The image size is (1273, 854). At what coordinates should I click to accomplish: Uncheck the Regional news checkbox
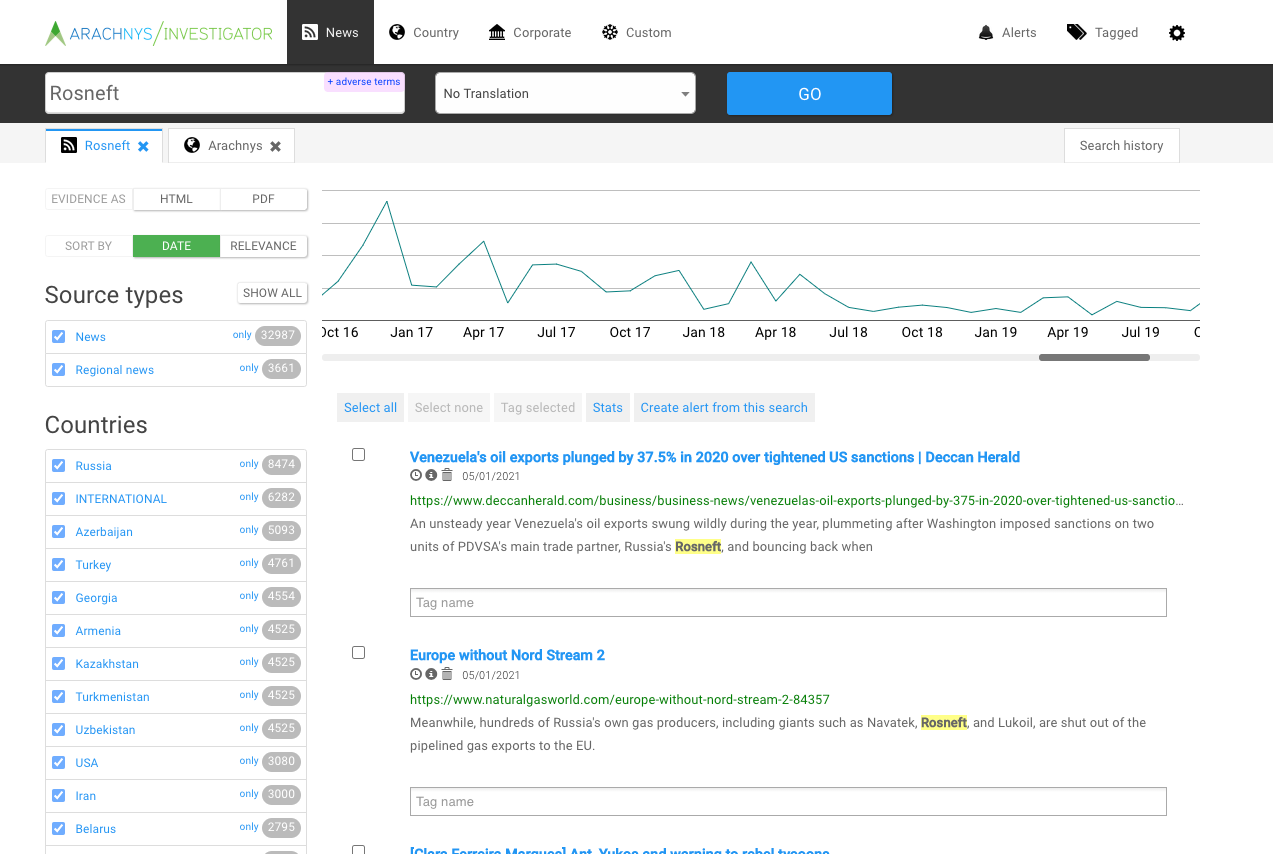pyautogui.click(x=59, y=370)
